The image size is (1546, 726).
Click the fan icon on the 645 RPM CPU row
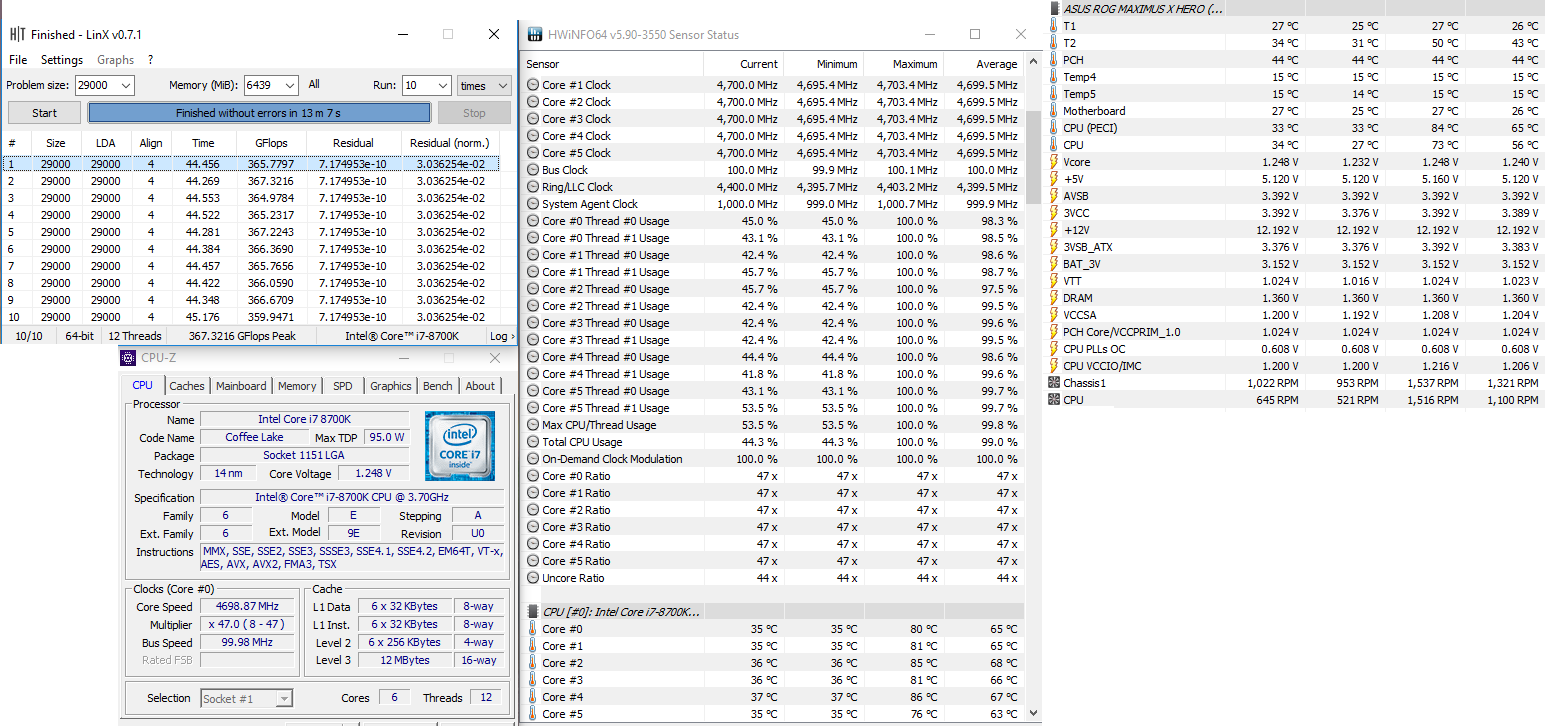1053,400
